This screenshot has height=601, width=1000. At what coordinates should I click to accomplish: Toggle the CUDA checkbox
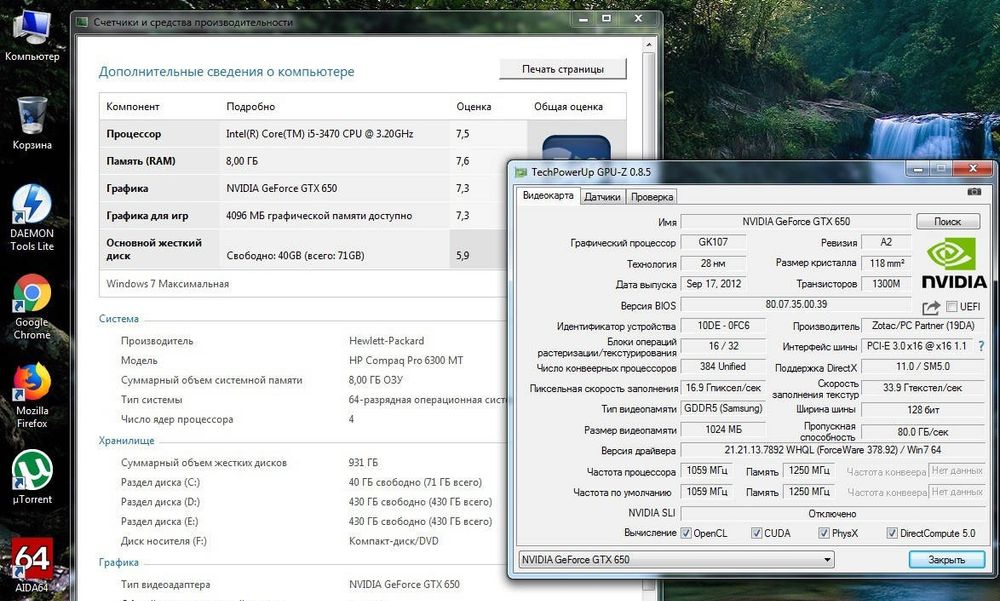pyautogui.click(x=756, y=533)
